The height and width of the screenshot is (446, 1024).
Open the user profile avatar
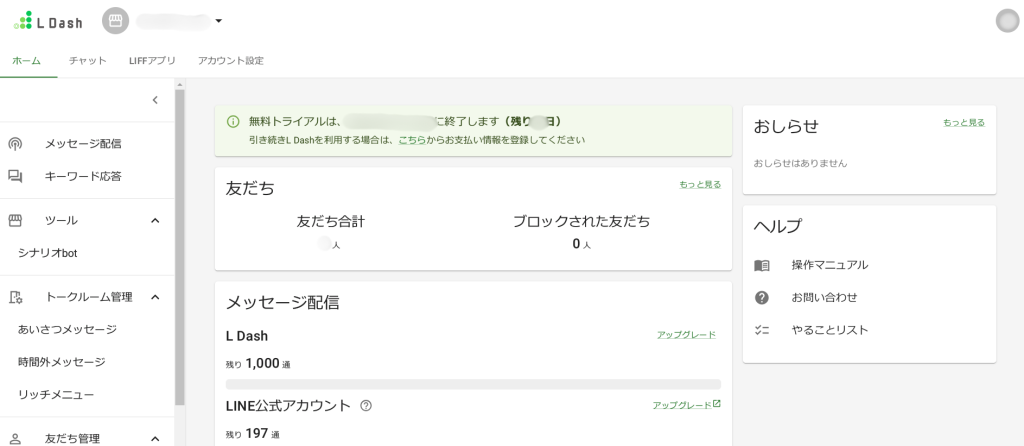pyautogui.click(x=1007, y=21)
